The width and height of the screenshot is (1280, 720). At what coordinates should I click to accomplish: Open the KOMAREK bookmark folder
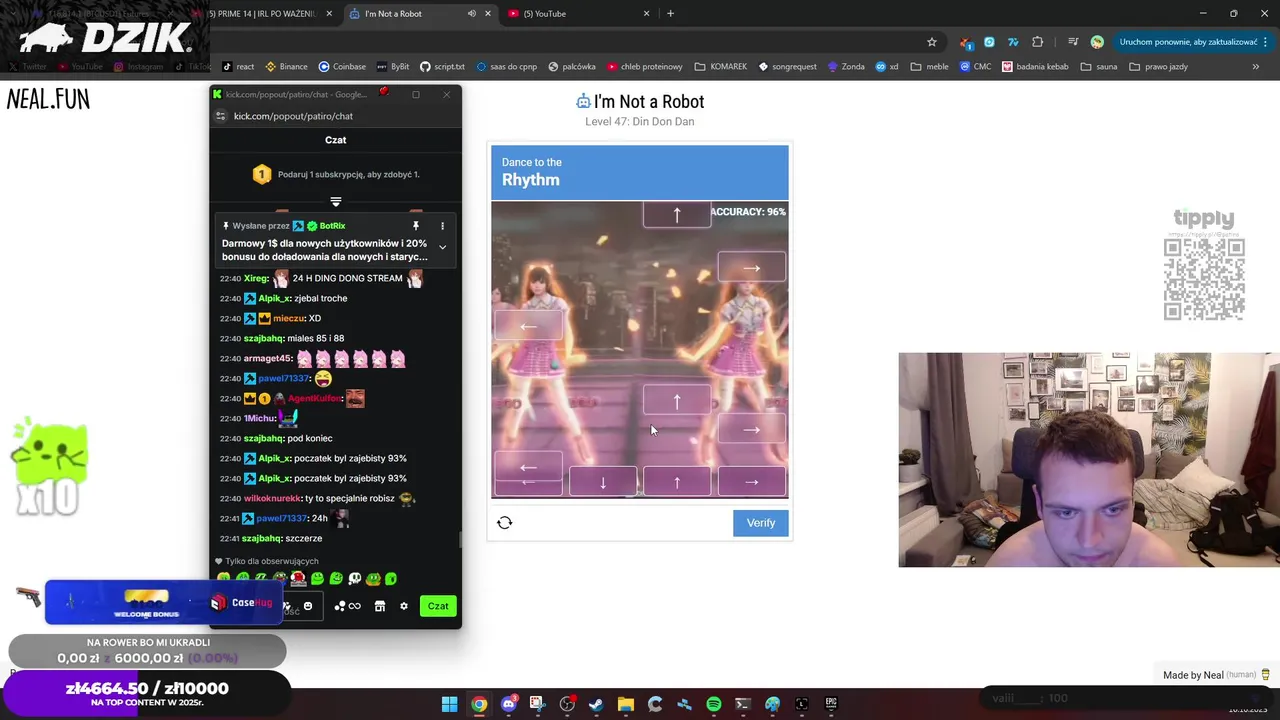tap(721, 67)
